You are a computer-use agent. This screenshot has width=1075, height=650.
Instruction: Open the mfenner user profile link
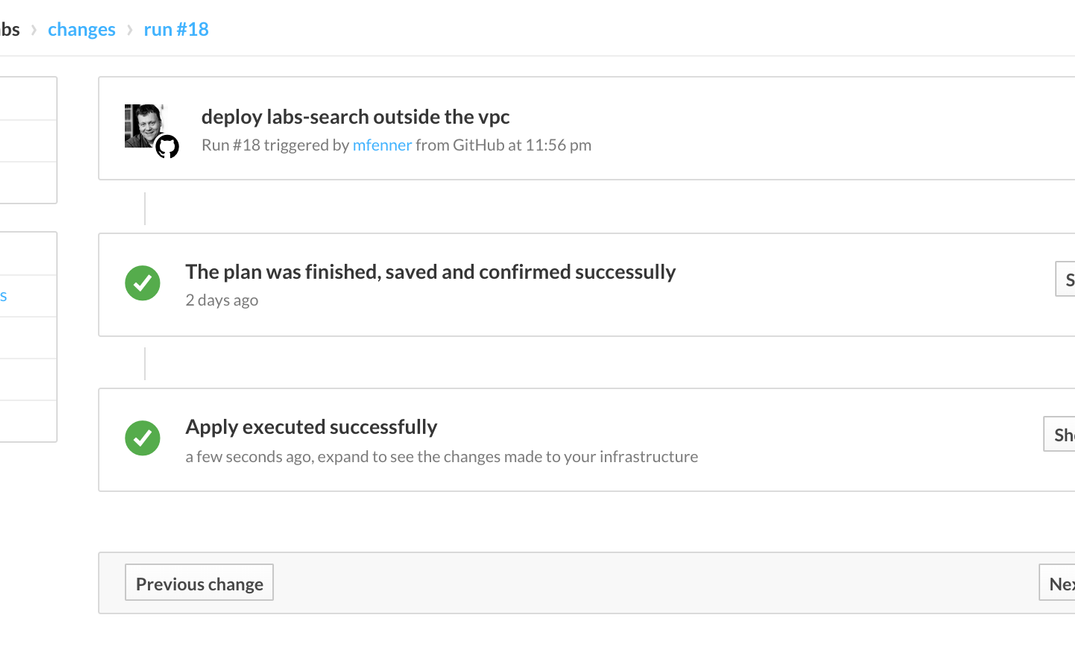tap(382, 145)
